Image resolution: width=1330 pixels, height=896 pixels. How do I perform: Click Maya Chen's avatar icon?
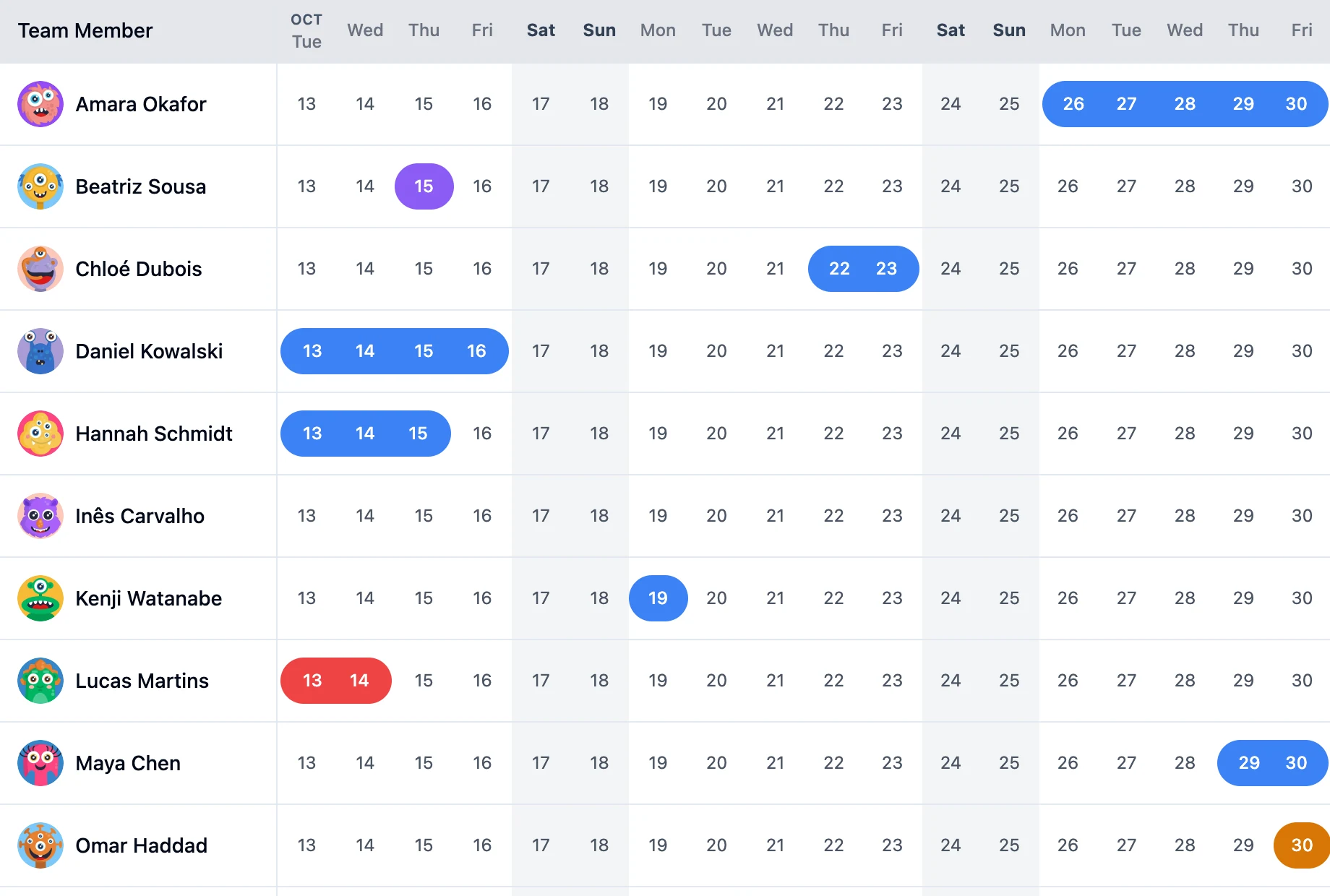pyautogui.click(x=40, y=763)
